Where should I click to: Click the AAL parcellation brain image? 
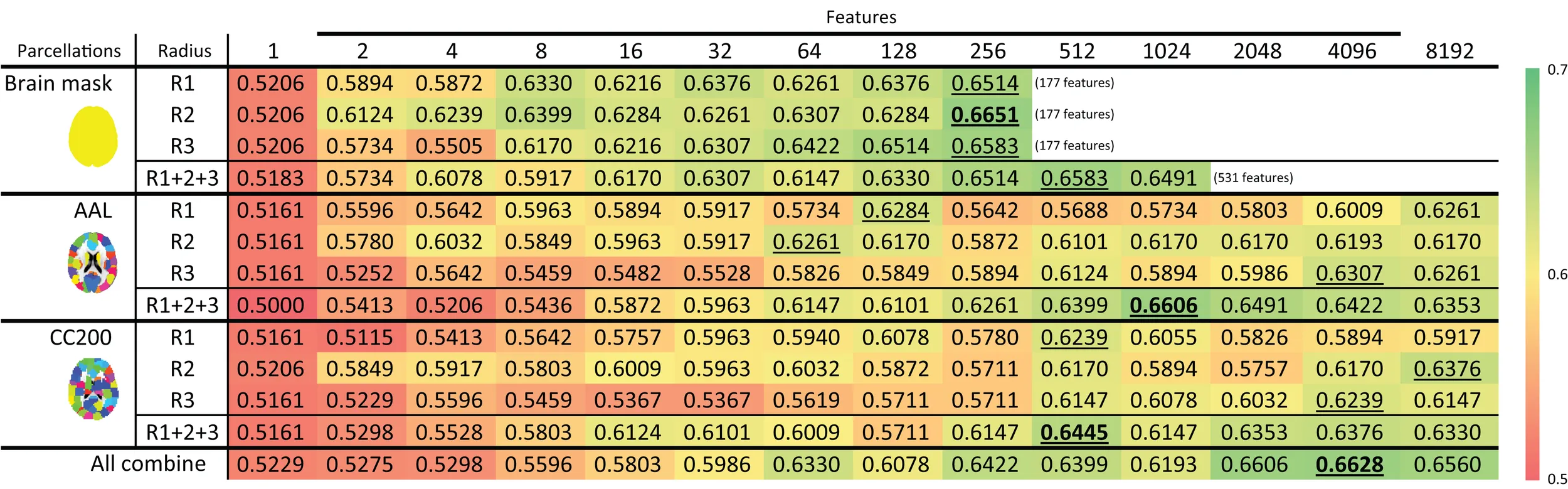[93, 262]
